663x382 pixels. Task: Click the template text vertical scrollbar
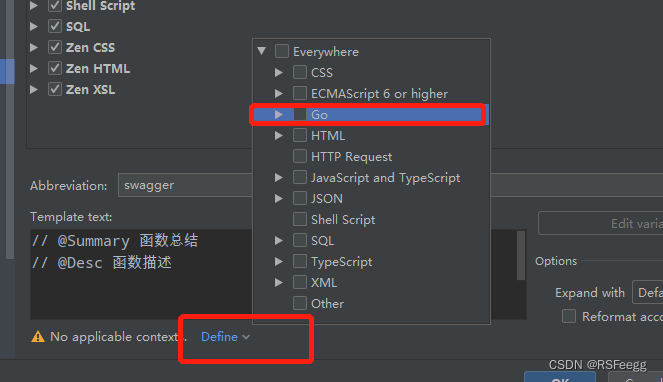521,255
